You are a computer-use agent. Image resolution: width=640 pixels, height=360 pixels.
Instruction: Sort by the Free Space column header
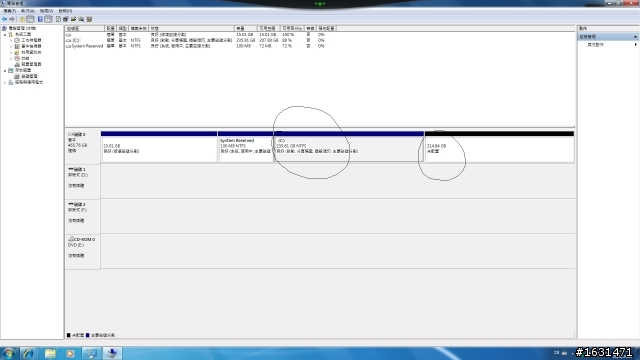coord(268,29)
